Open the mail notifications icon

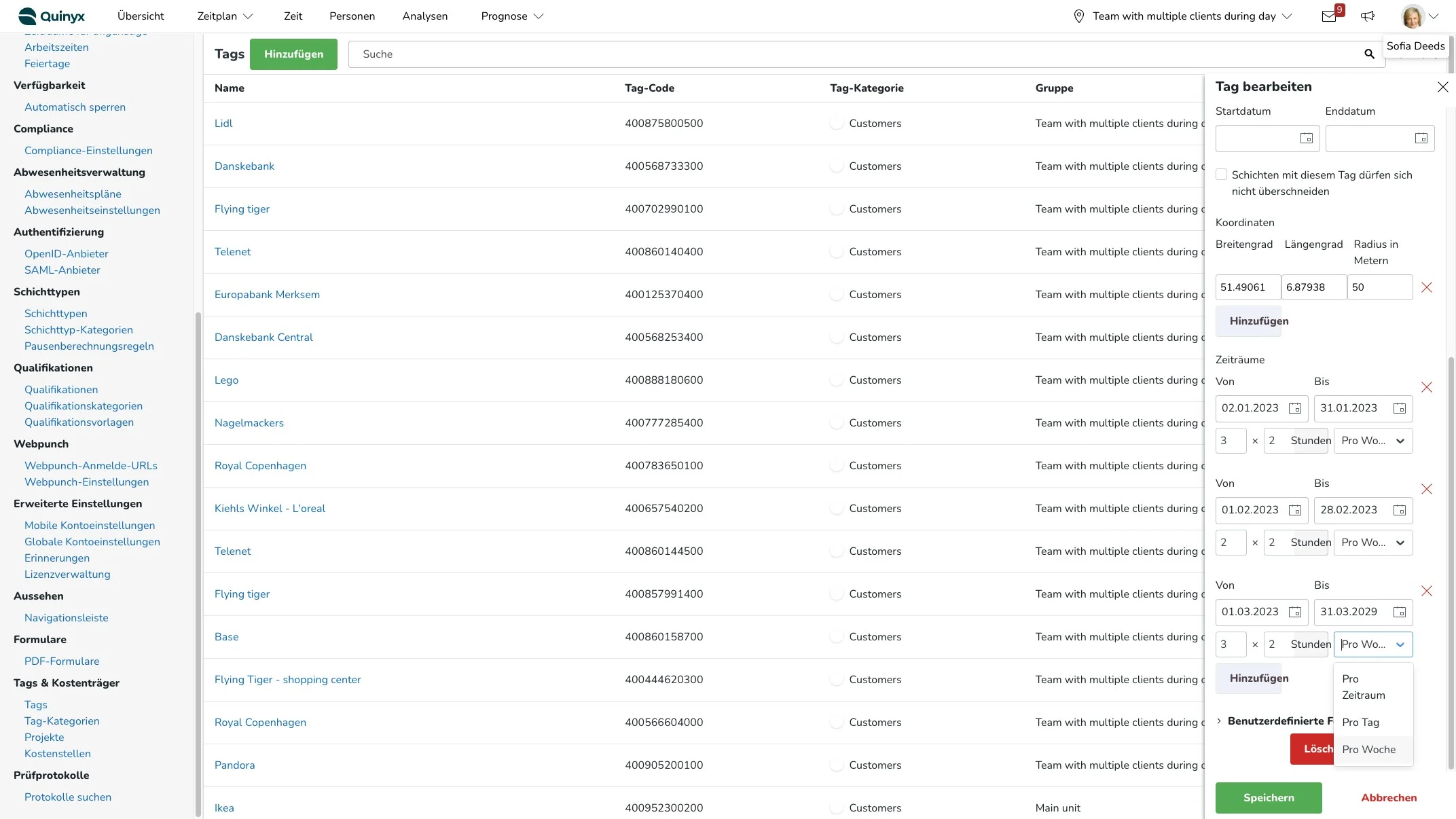tap(1329, 16)
